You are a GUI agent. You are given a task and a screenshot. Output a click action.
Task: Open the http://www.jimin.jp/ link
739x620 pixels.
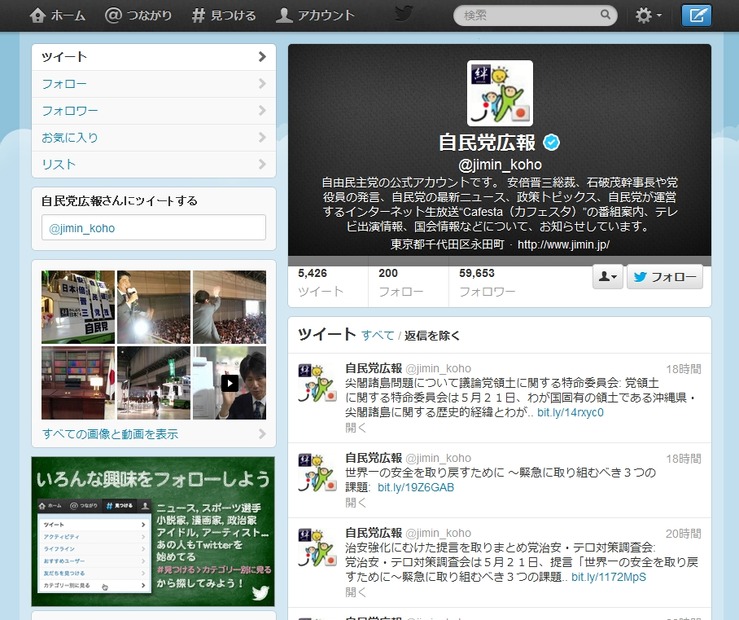tap(563, 245)
